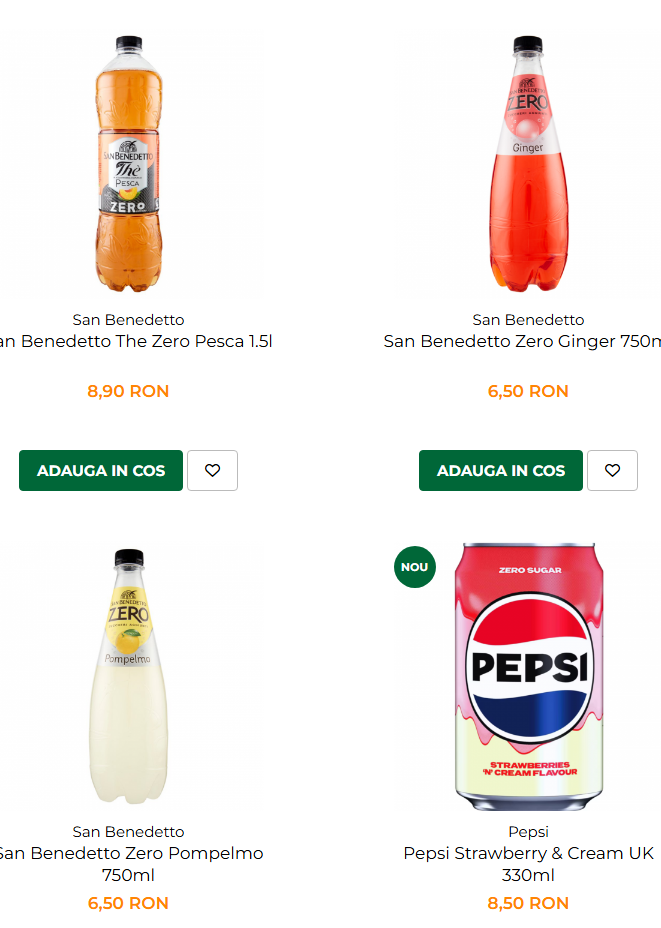
Task: Open the orange The Pesca bottle image
Action: [128, 165]
